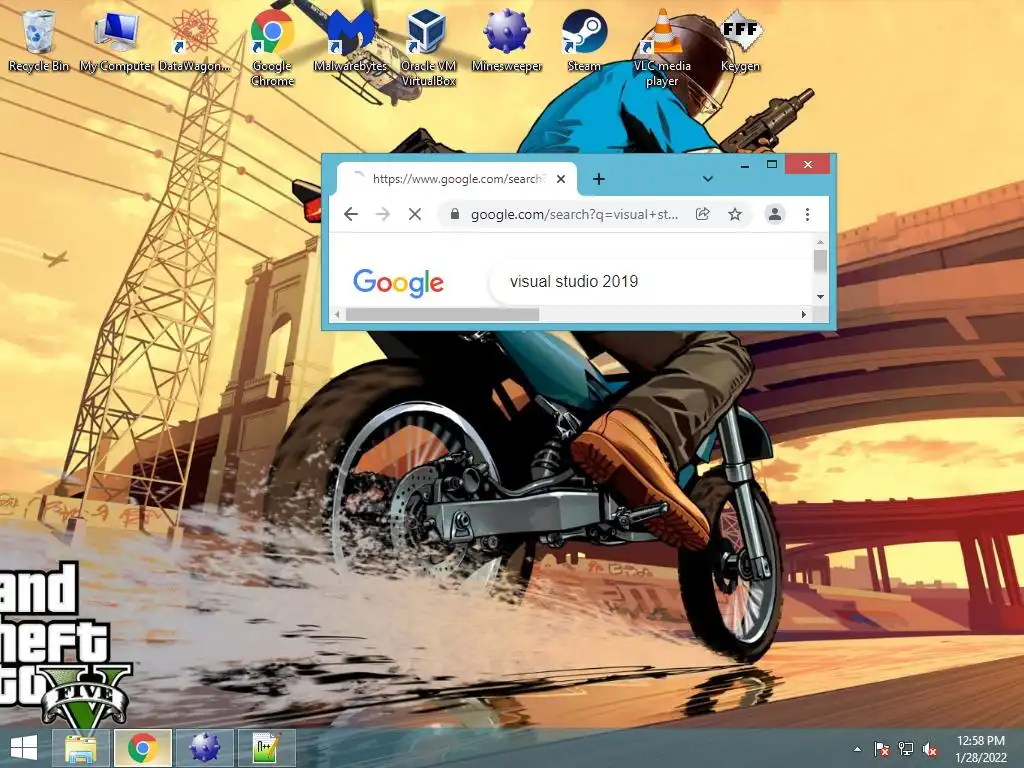Open the Action Center flag icon
Viewport: 1024px width, 768px height.
[881, 749]
